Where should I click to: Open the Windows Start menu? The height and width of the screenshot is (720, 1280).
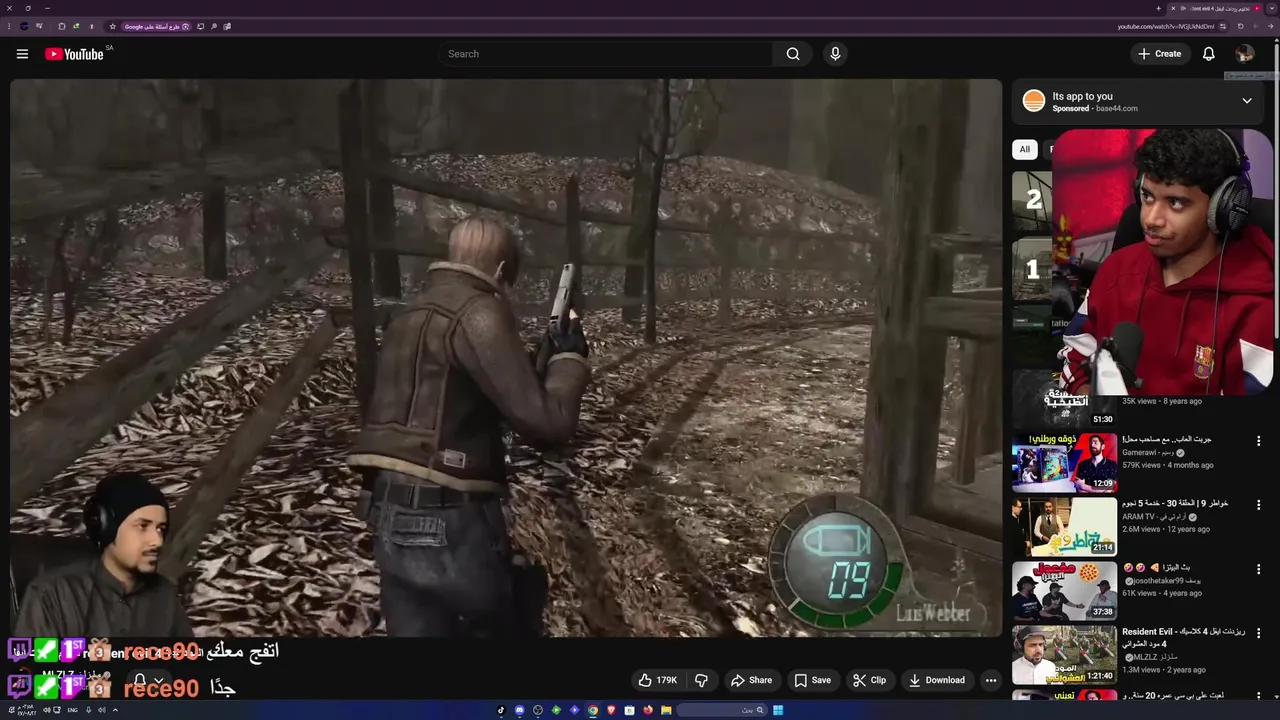(778, 710)
